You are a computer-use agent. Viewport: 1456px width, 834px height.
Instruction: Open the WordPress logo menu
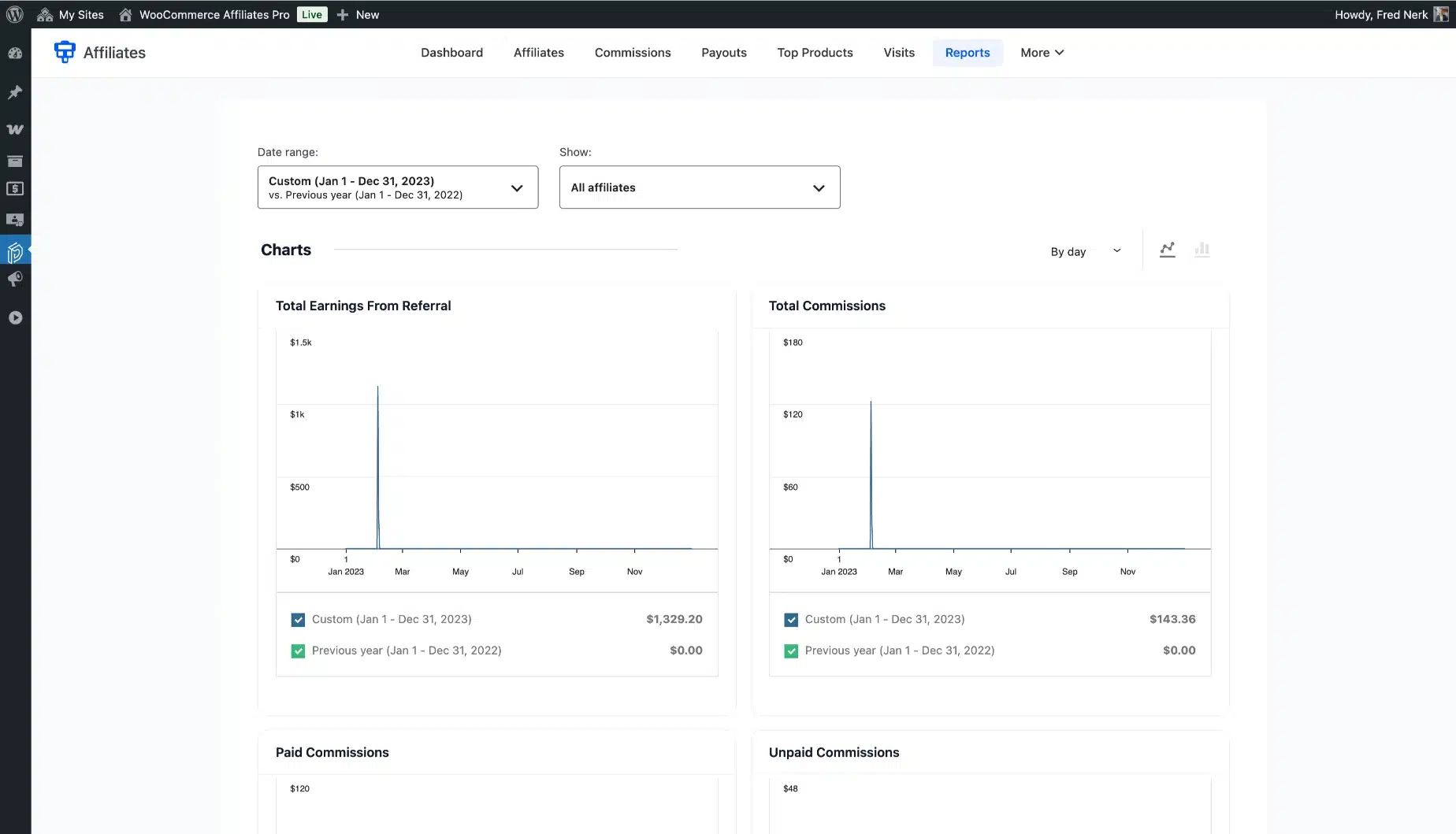click(15, 14)
